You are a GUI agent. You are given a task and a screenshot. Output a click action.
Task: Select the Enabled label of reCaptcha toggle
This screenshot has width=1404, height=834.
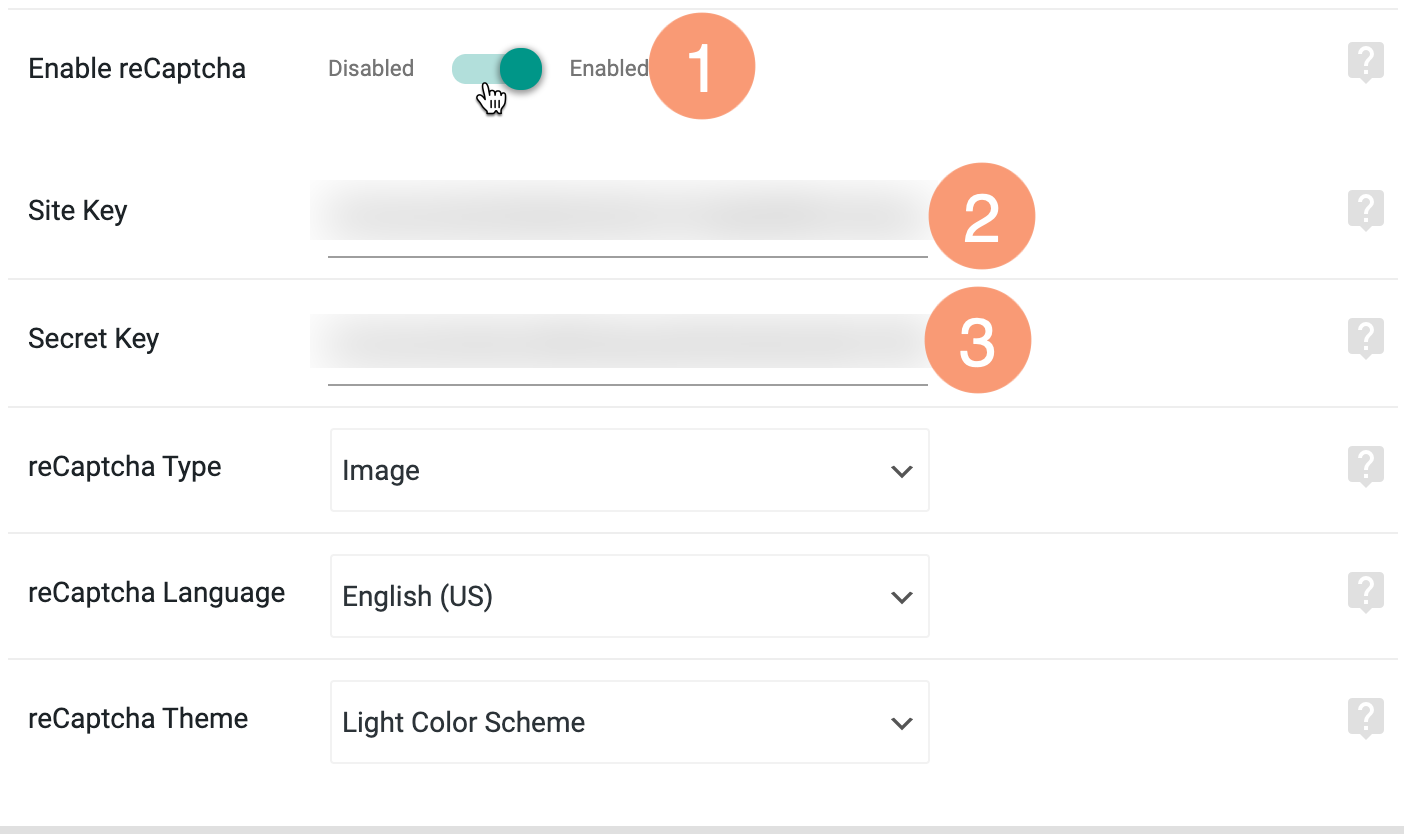pyautogui.click(x=609, y=68)
